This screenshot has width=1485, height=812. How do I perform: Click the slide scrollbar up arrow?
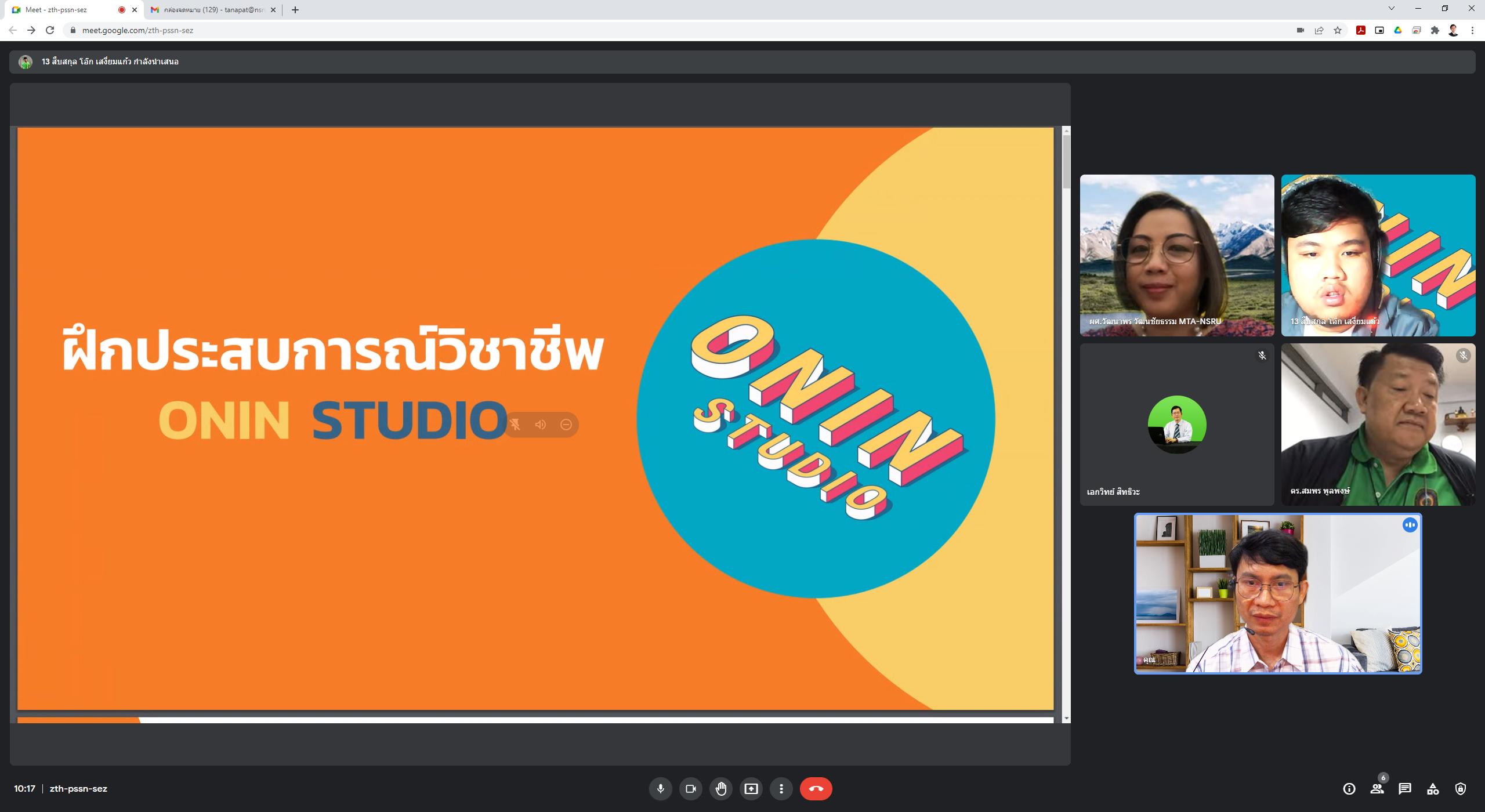click(x=1066, y=131)
